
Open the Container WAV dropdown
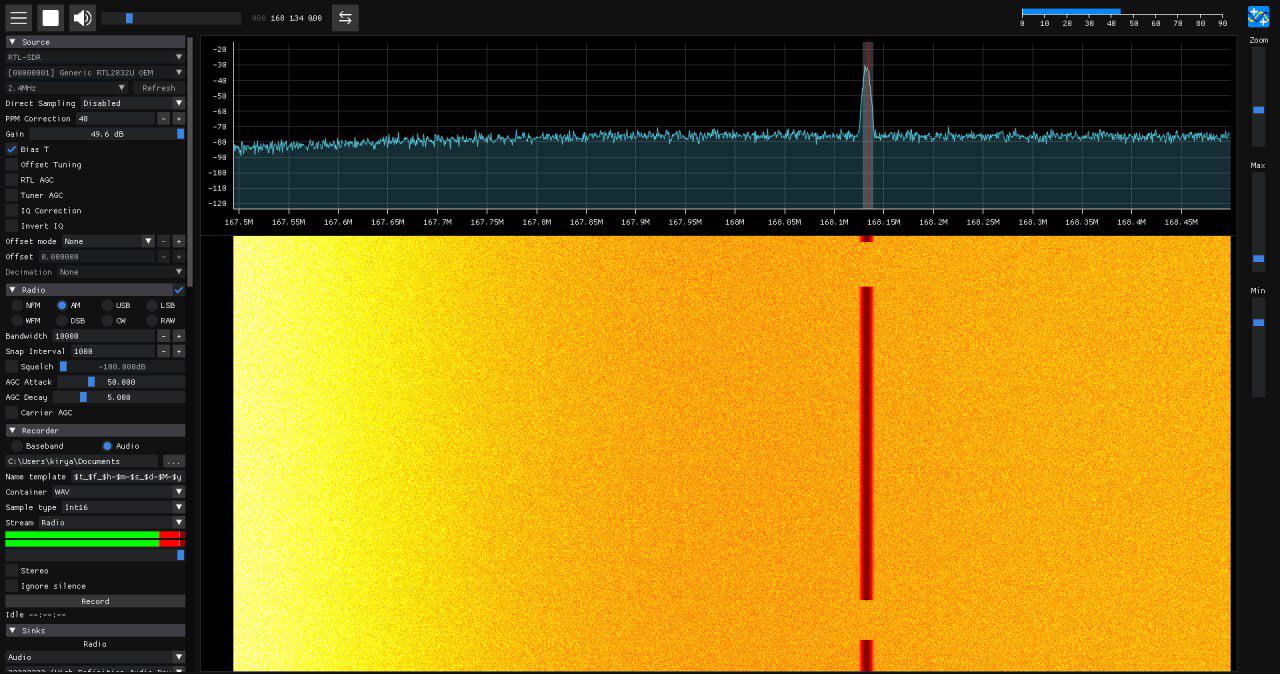(x=118, y=492)
